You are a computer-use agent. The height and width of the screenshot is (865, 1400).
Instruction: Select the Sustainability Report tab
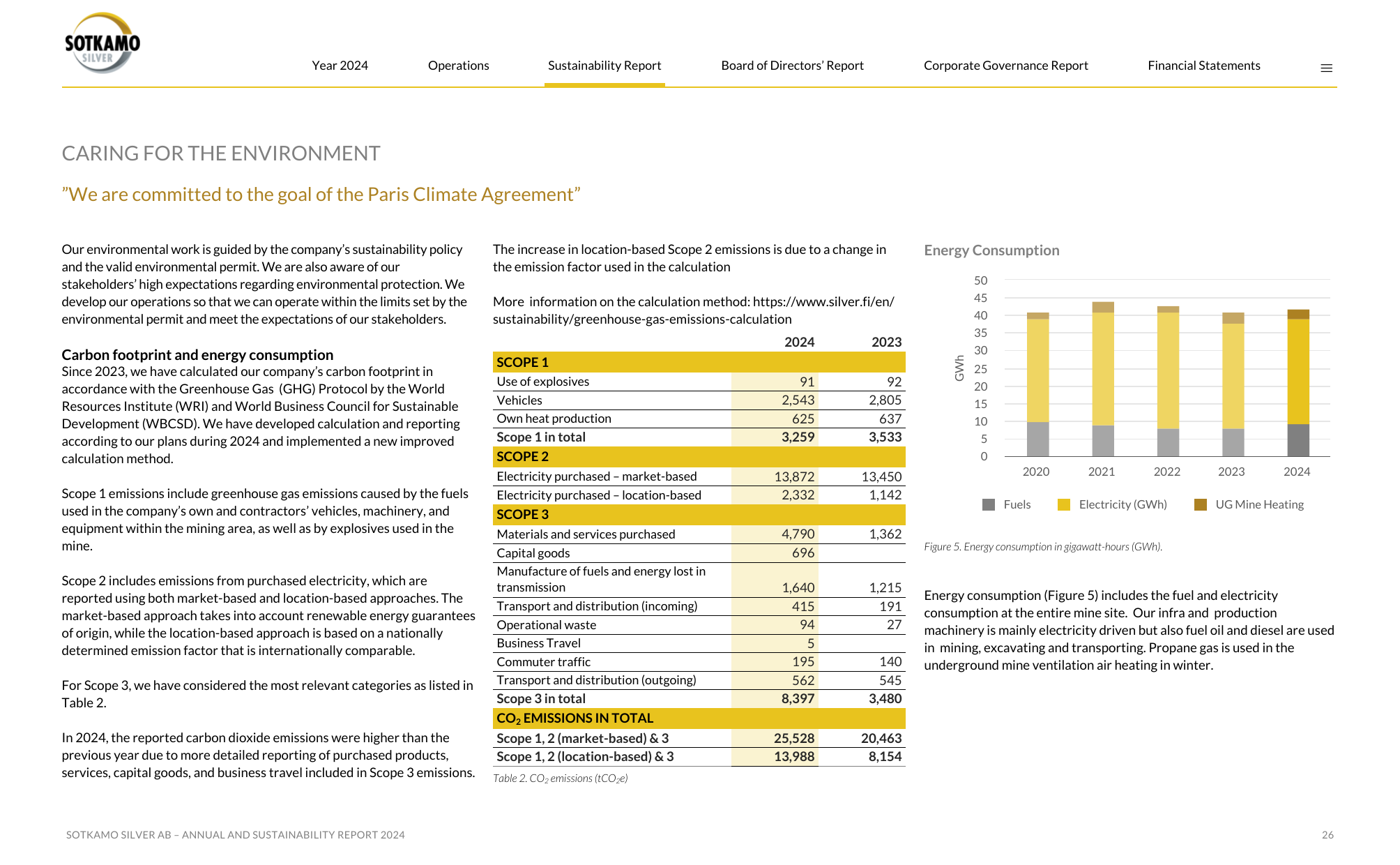pos(604,66)
